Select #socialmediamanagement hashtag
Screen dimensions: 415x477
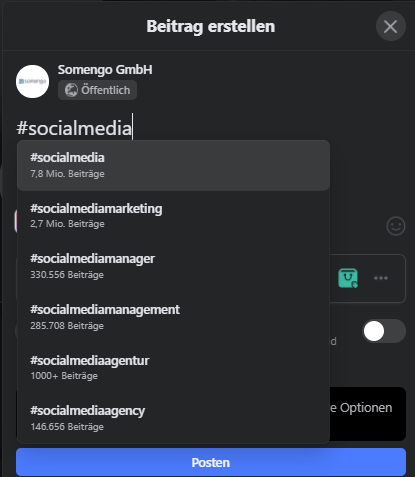pos(173,317)
